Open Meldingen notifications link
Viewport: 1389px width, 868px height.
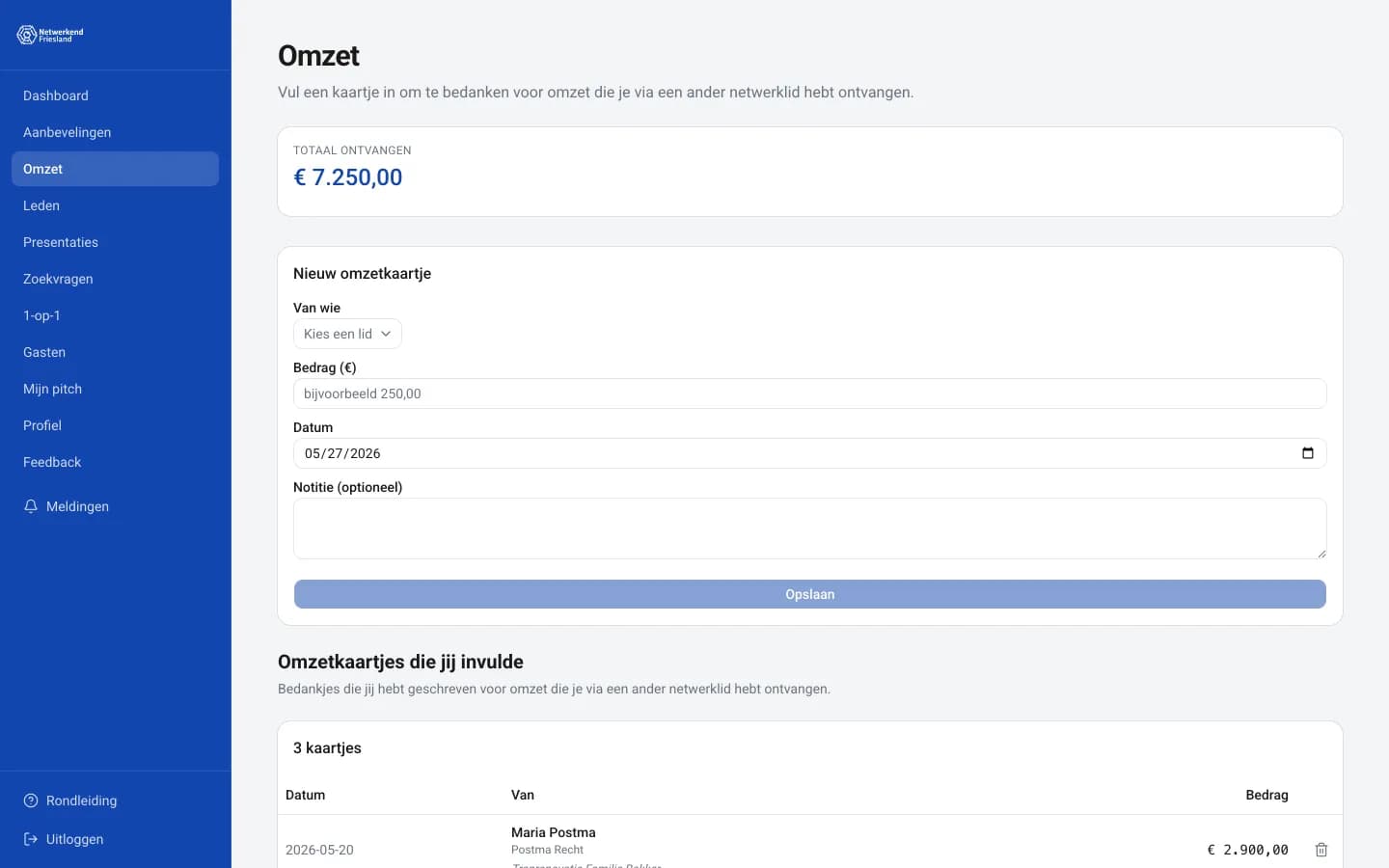pos(115,506)
